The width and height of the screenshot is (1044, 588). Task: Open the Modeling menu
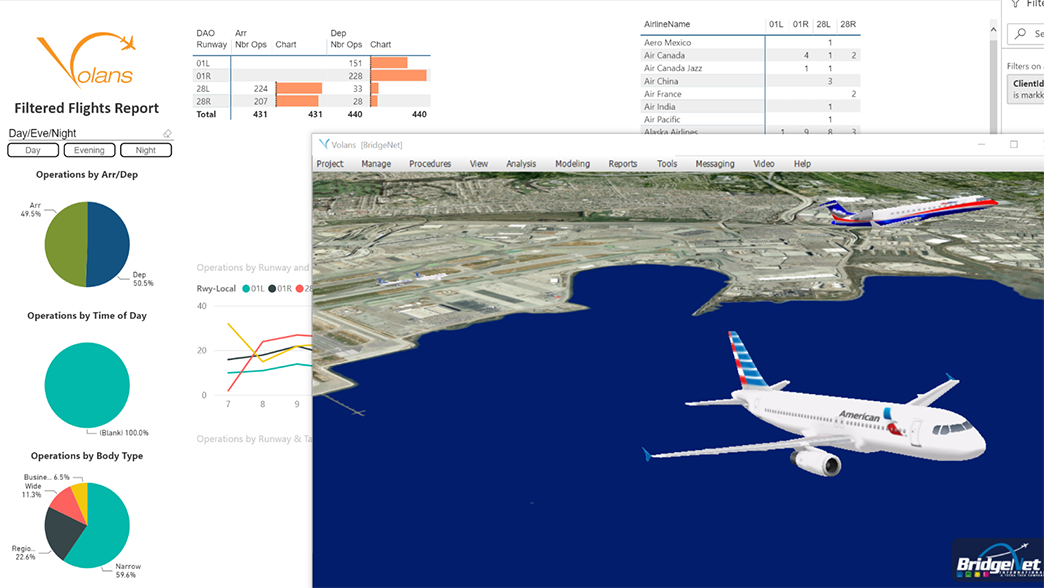tap(573, 164)
